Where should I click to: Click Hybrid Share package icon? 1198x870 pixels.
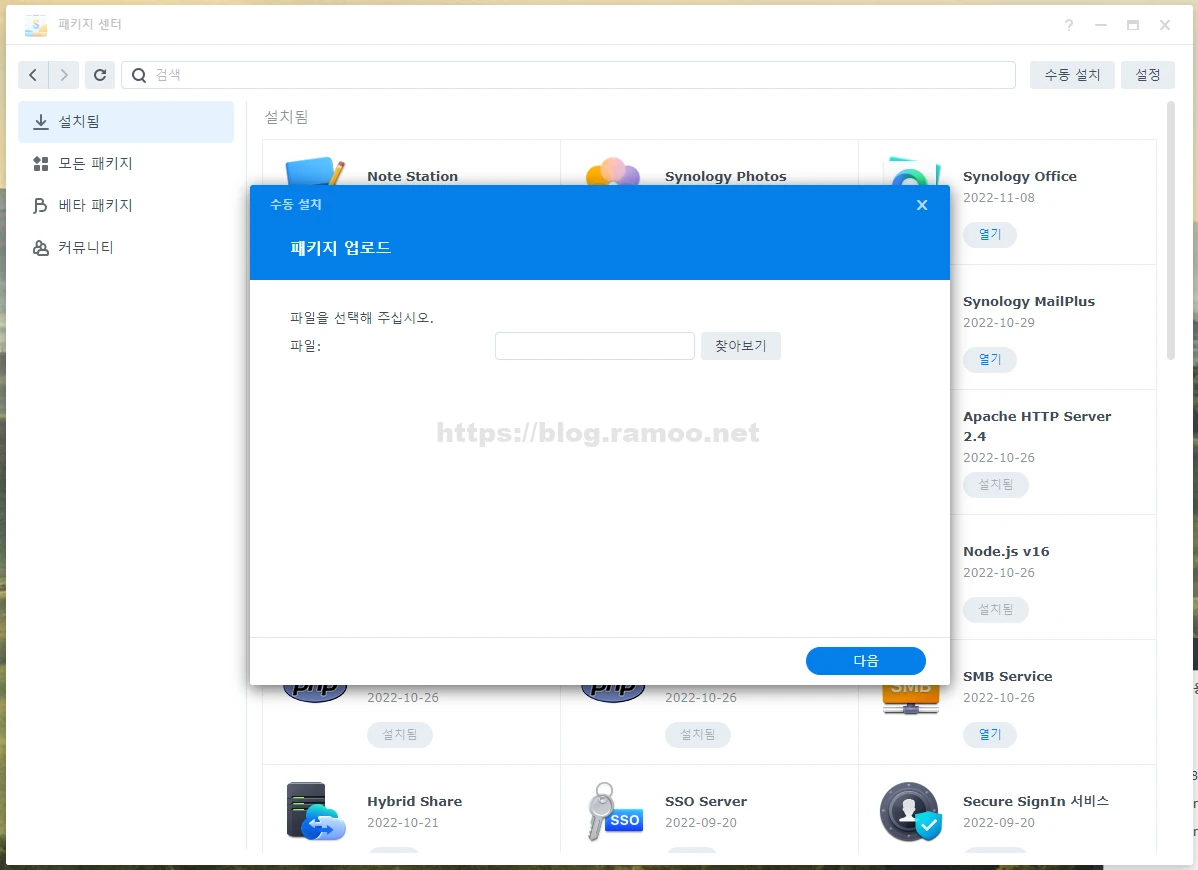(316, 811)
